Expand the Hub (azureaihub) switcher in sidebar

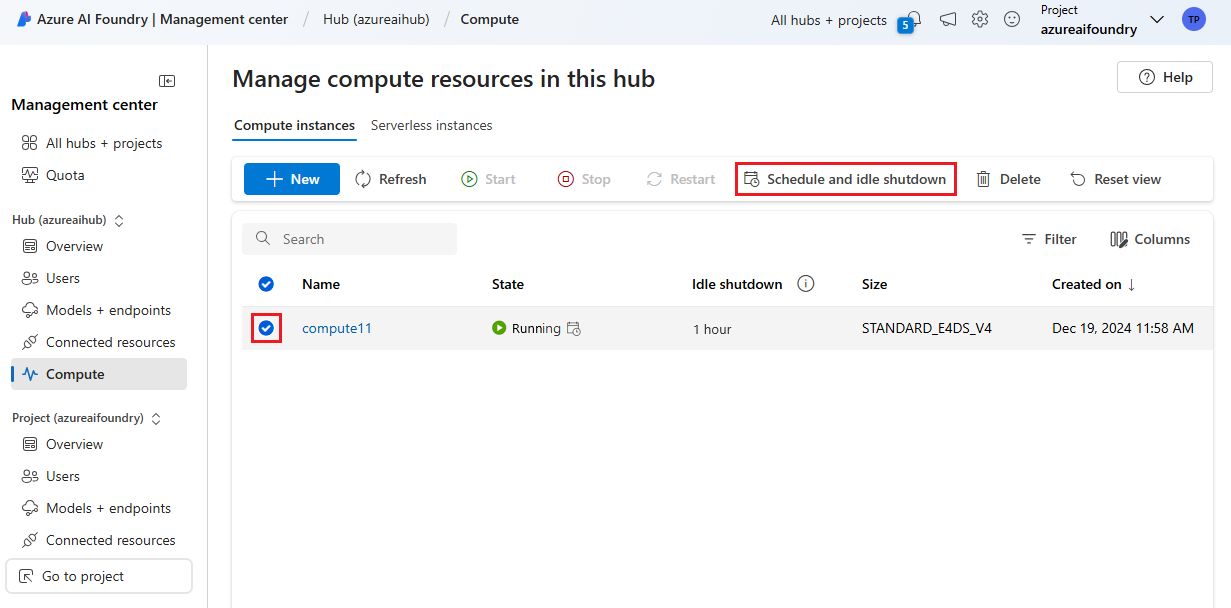tap(119, 220)
